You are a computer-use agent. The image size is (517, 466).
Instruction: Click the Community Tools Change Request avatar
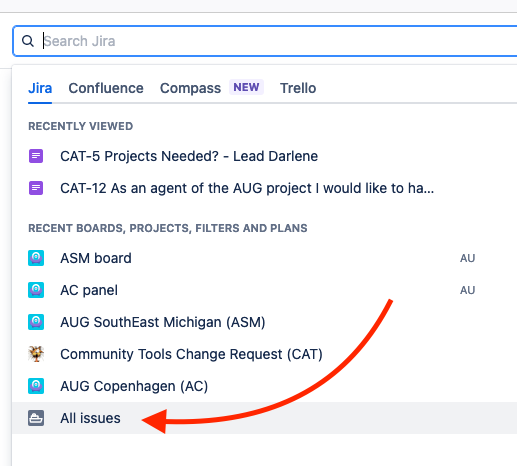36,354
